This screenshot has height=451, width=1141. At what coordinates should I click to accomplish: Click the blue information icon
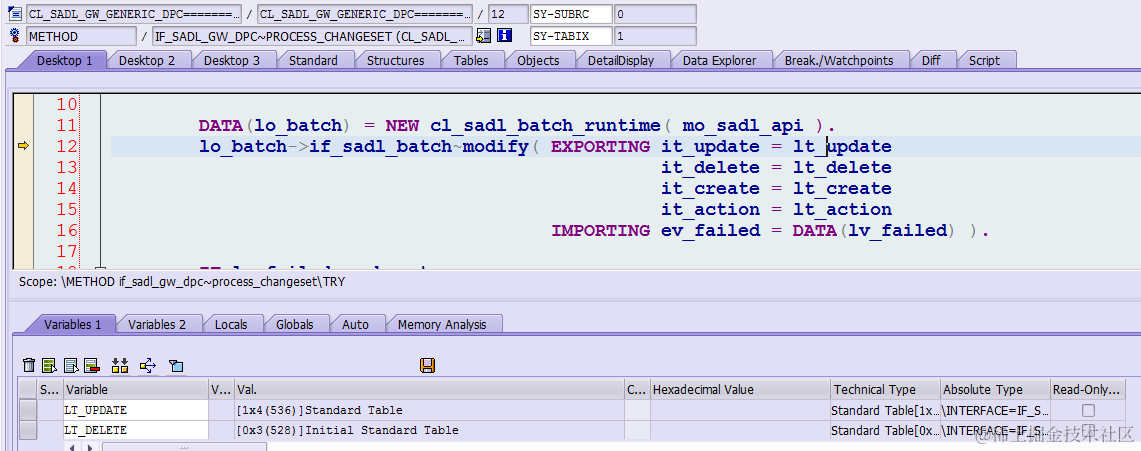coord(504,36)
